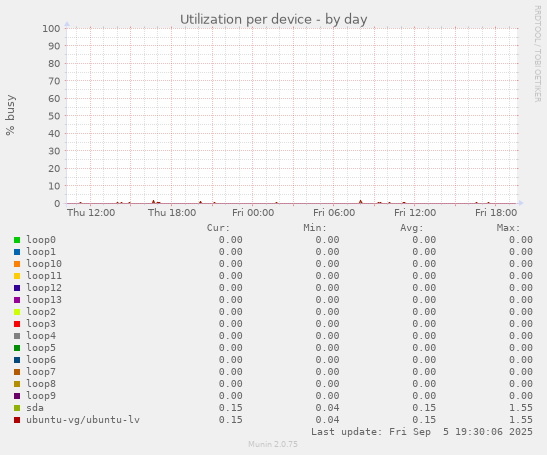This screenshot has width=547, height=455.
Task: Click the loop3 red color swatch
Action: 17,324
